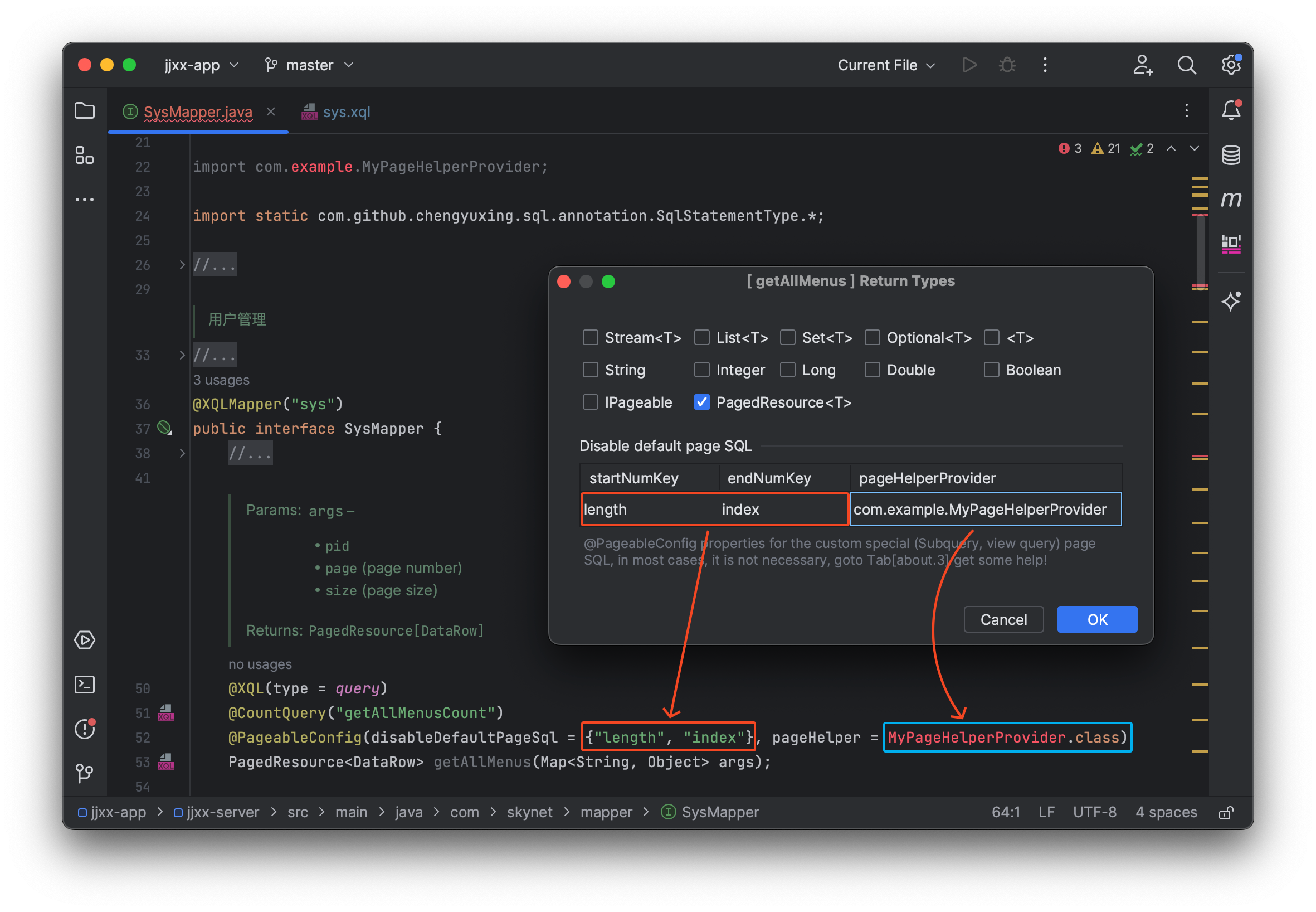This screenshot has height=912, width=1316.
Task: Switch to the sys.xql tab
Action: 337,111
